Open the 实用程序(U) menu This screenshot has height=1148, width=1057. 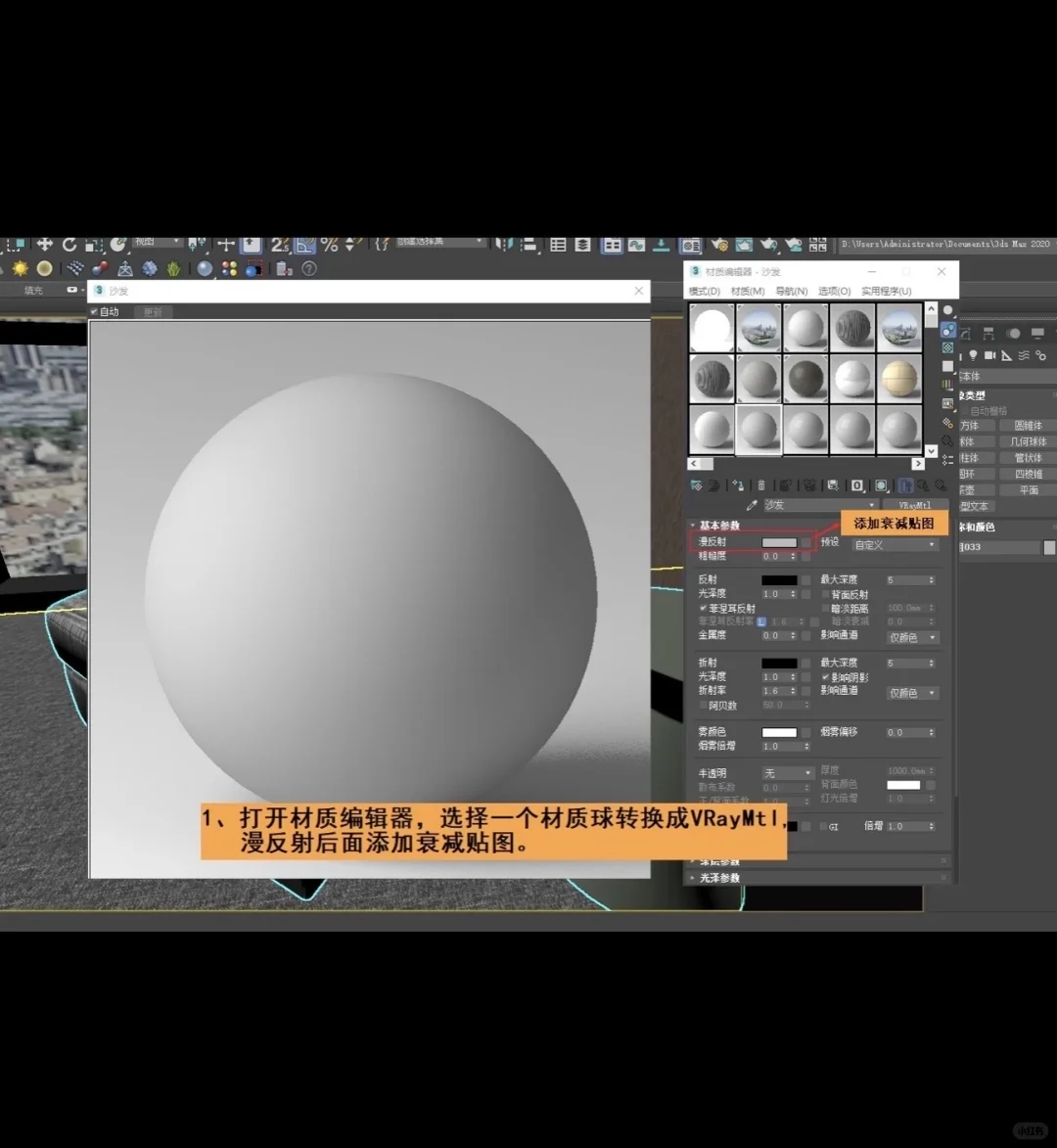(x=886, y=292)
